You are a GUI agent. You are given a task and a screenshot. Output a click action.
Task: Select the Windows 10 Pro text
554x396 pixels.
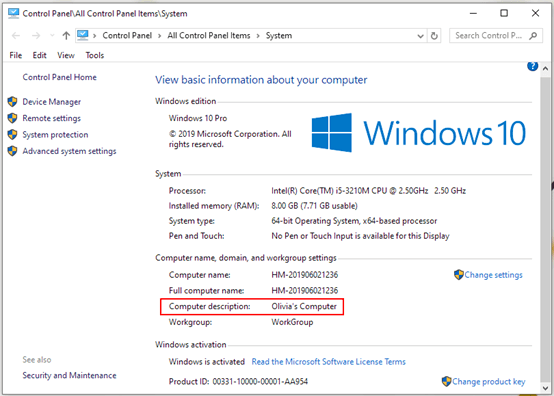pos(198,118)
